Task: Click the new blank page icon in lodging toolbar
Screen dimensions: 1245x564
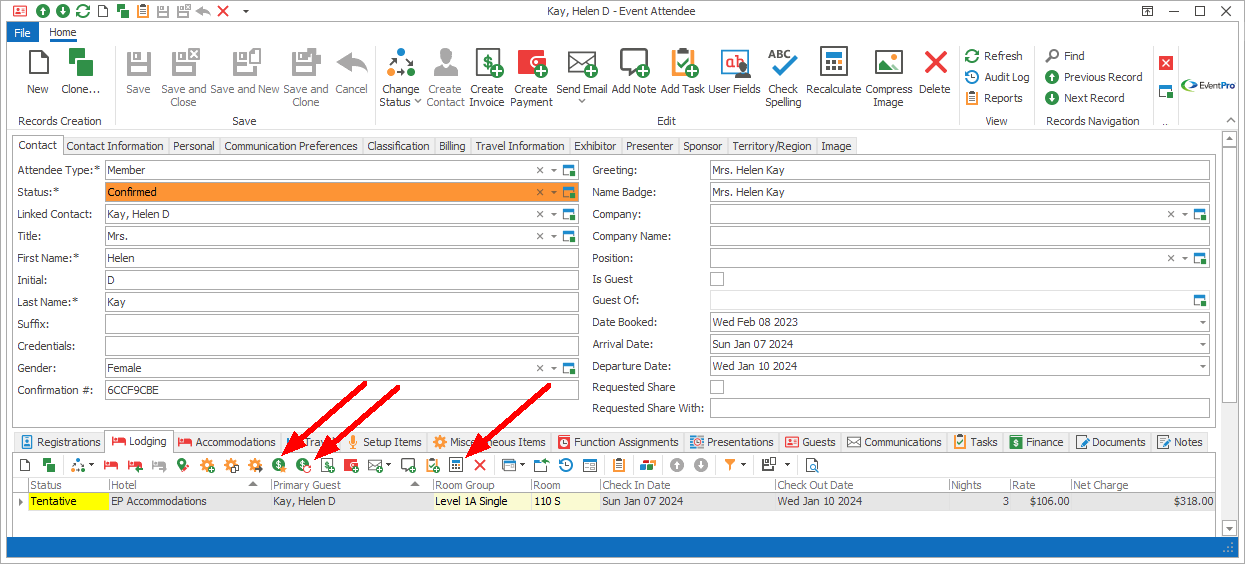Action: (x=25, y=465)
